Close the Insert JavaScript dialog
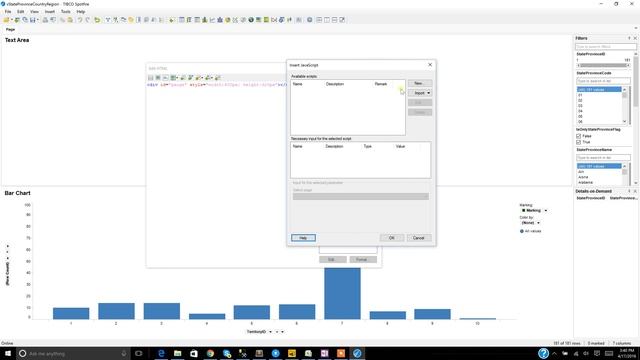This screenshot has width=640, height=360. pyautogui.click(x=430, y=65)
